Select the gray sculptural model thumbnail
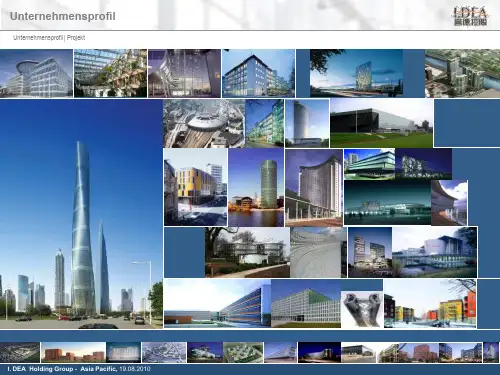 click(x=362, y=310)
